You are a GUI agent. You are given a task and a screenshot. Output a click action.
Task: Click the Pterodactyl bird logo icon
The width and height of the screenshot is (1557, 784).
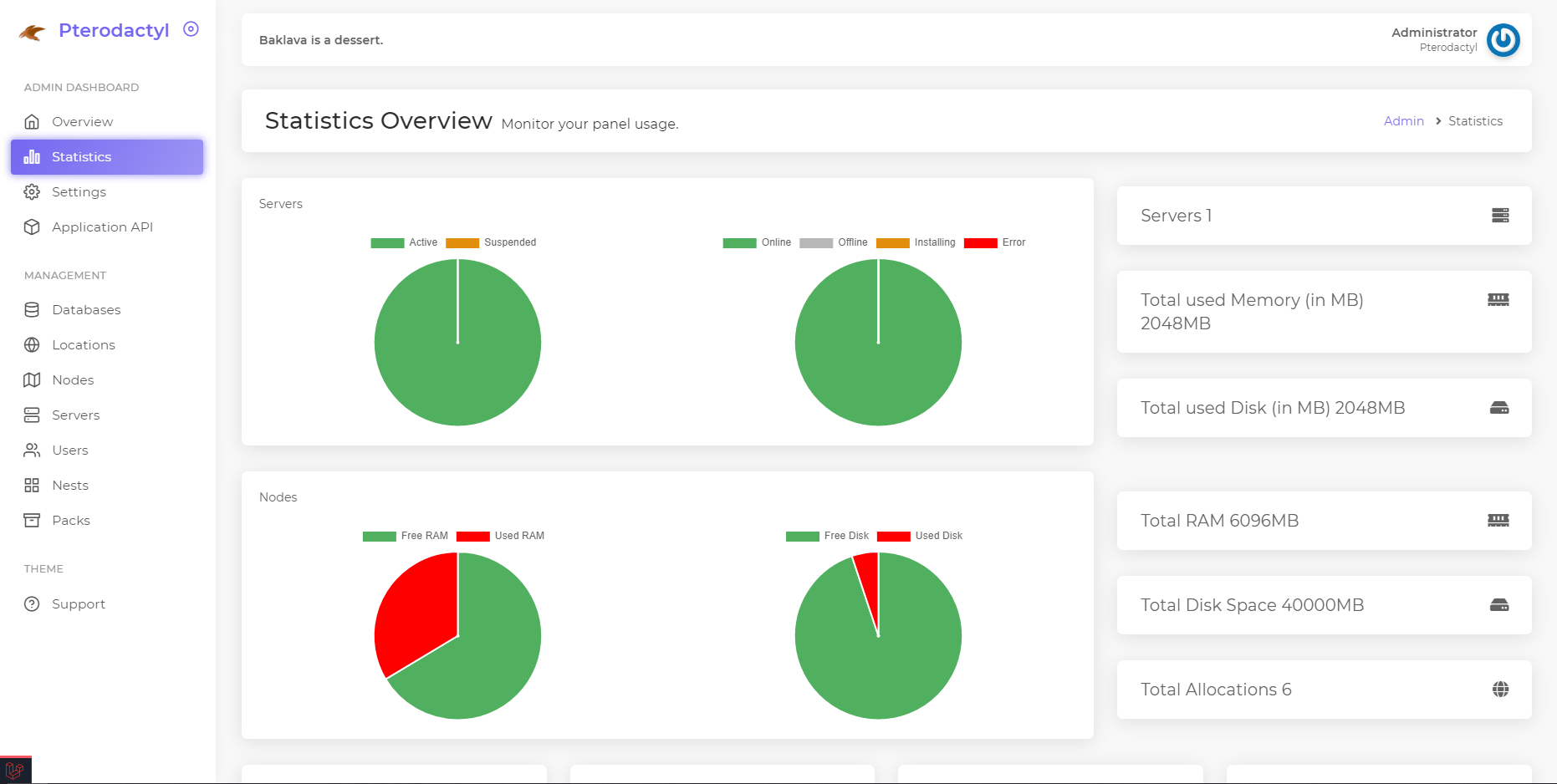click(x=32, y=33)
